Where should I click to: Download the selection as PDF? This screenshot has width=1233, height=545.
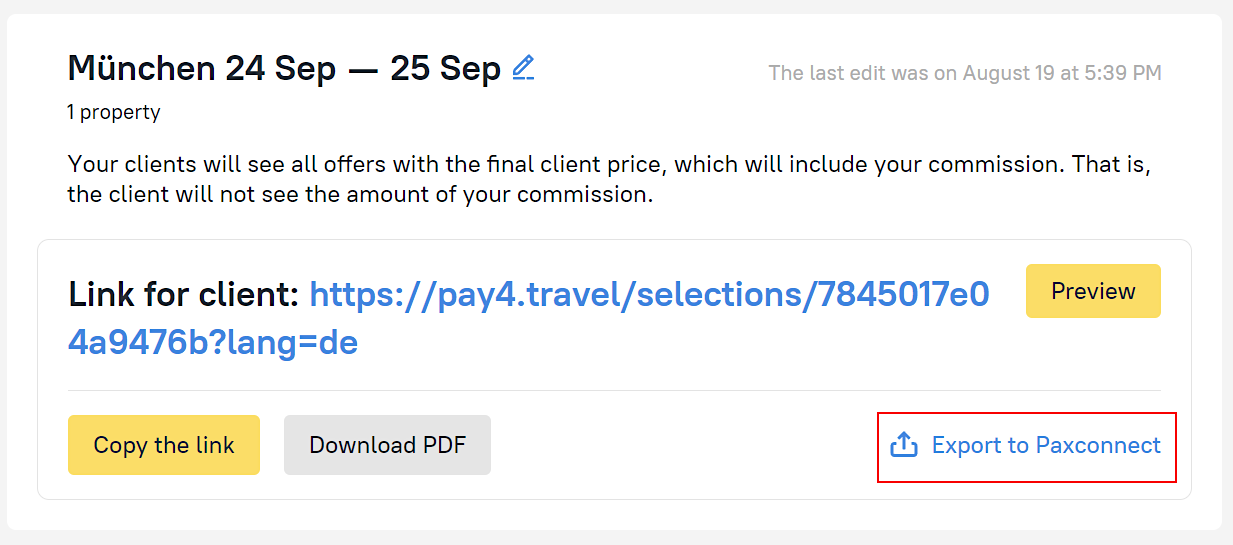(387, 445)
